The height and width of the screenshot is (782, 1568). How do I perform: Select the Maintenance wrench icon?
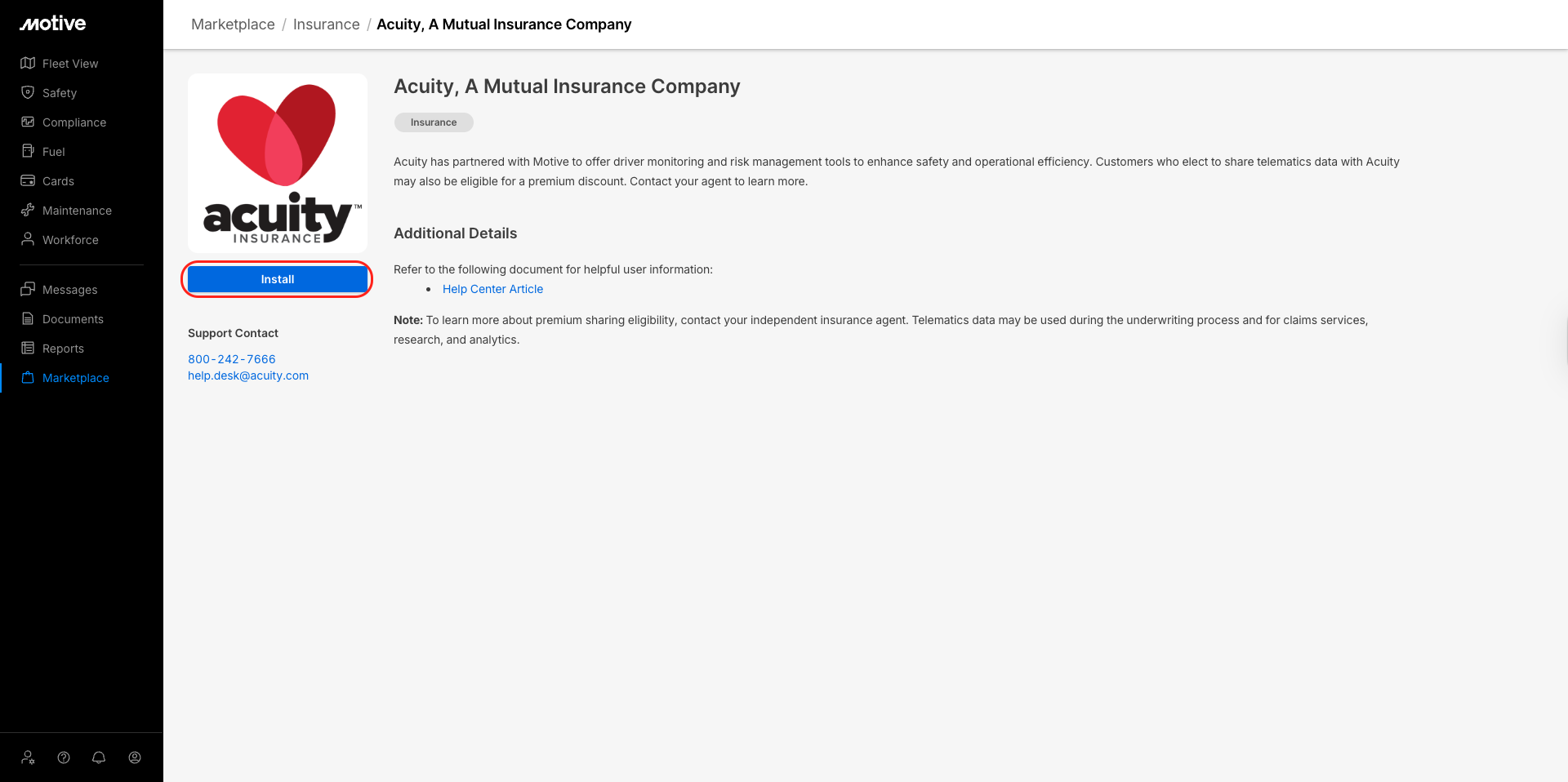(x=28, y=211)
